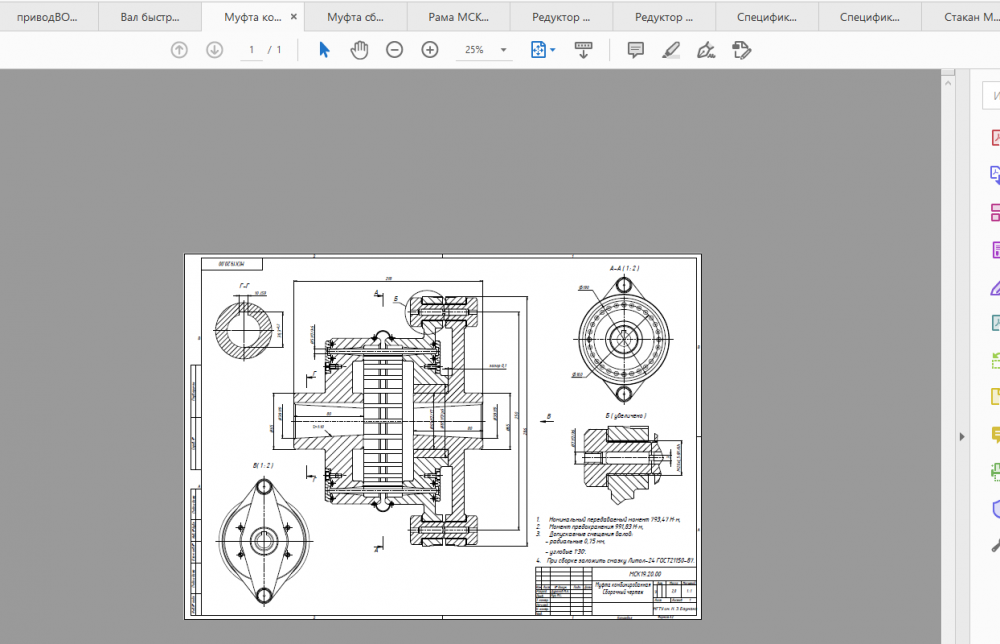Select the arrow Selection tool
This screenshot has height=644, width=1000.
tap(324, 50)
